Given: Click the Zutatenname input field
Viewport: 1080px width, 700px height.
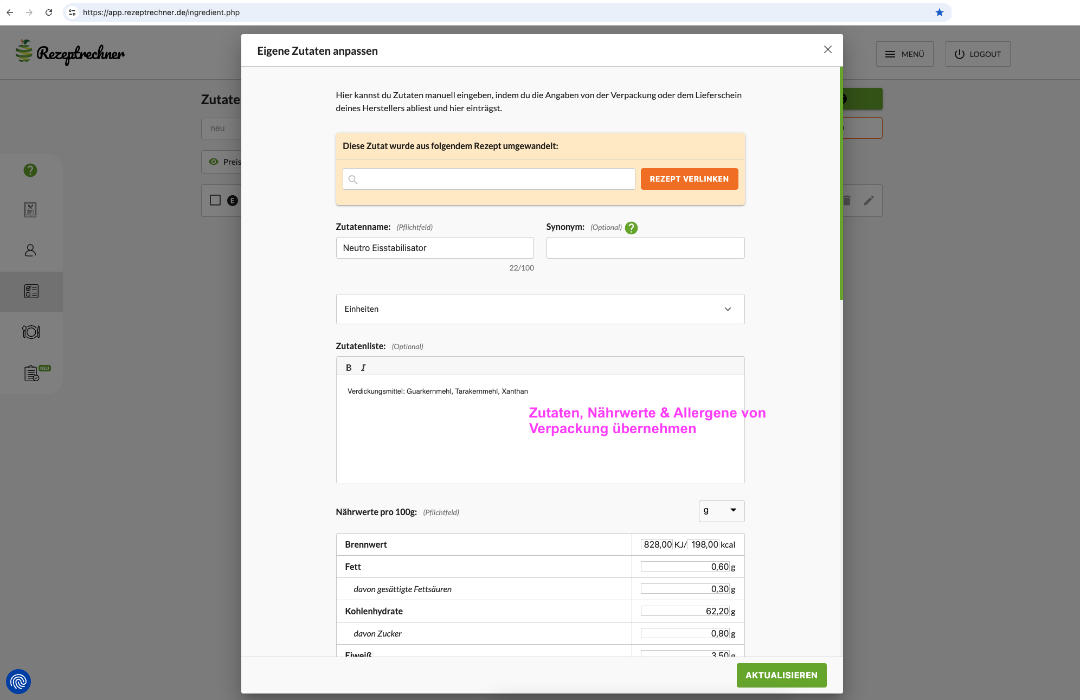Looking at the screenshot, I should pyautogui.click(x=435, y=248).
